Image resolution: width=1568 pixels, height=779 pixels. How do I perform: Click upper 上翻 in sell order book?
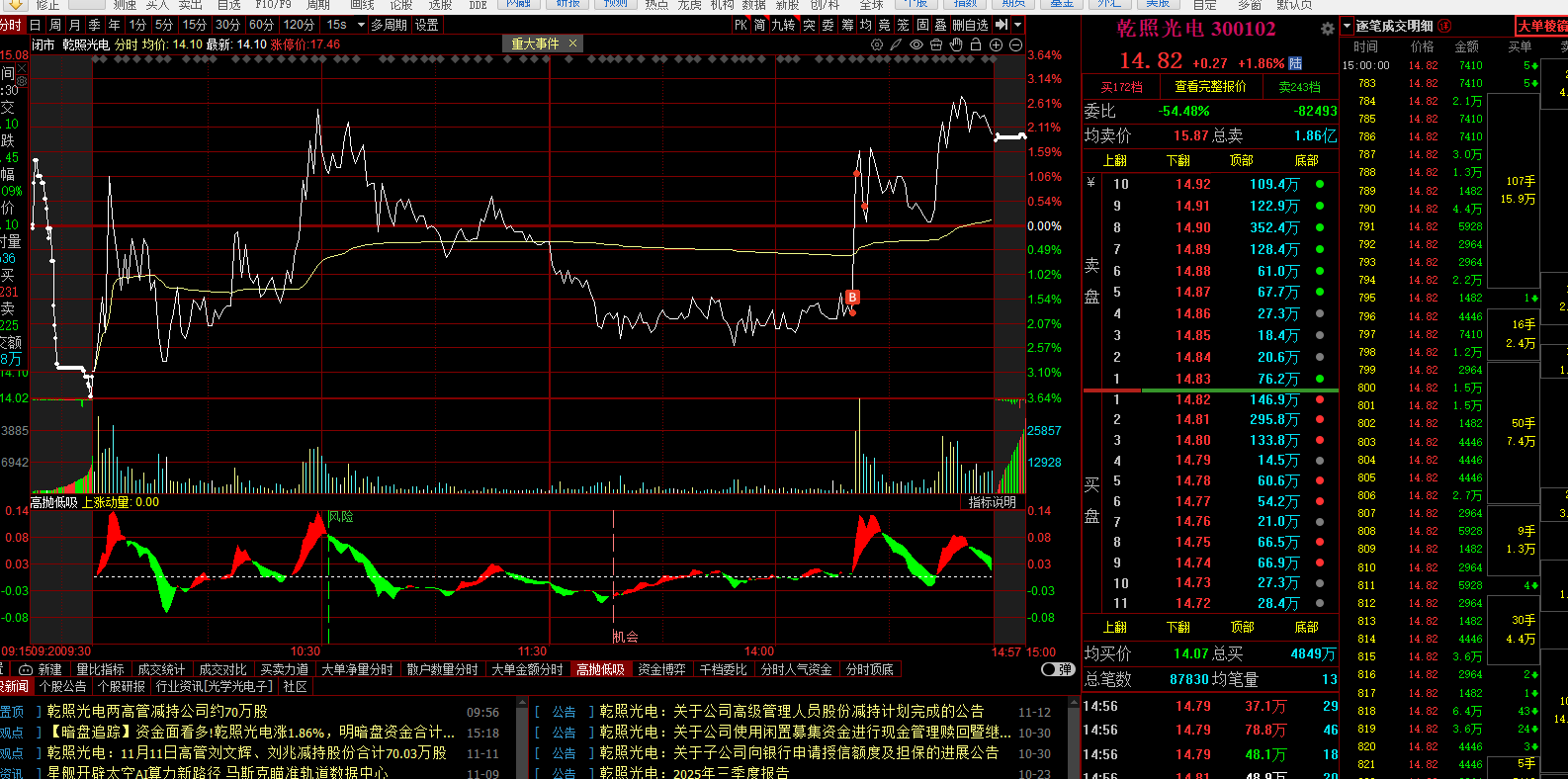coord(1115,160)
